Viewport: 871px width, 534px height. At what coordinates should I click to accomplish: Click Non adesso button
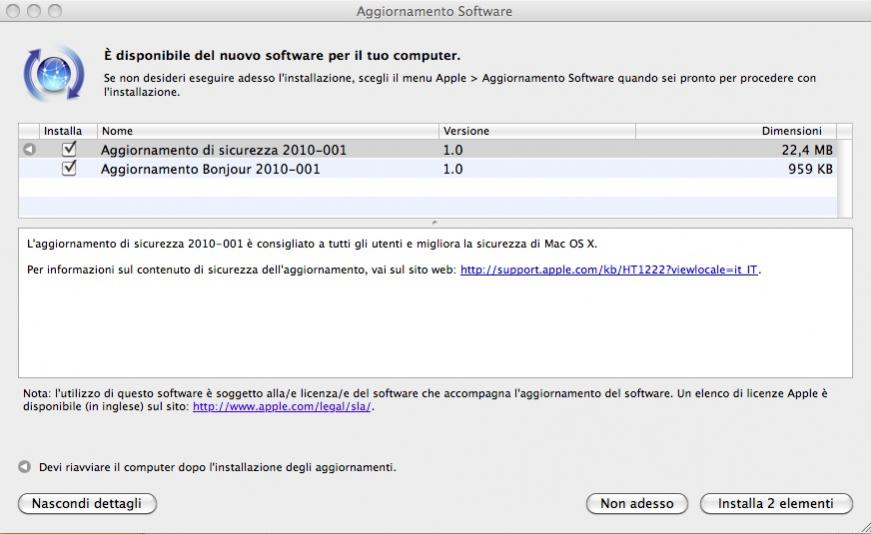[637, 503]
